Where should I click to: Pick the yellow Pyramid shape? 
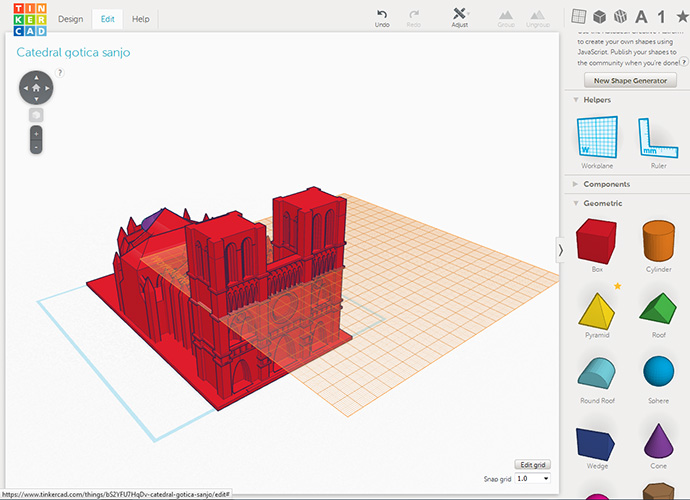click(x=596, y=311)
